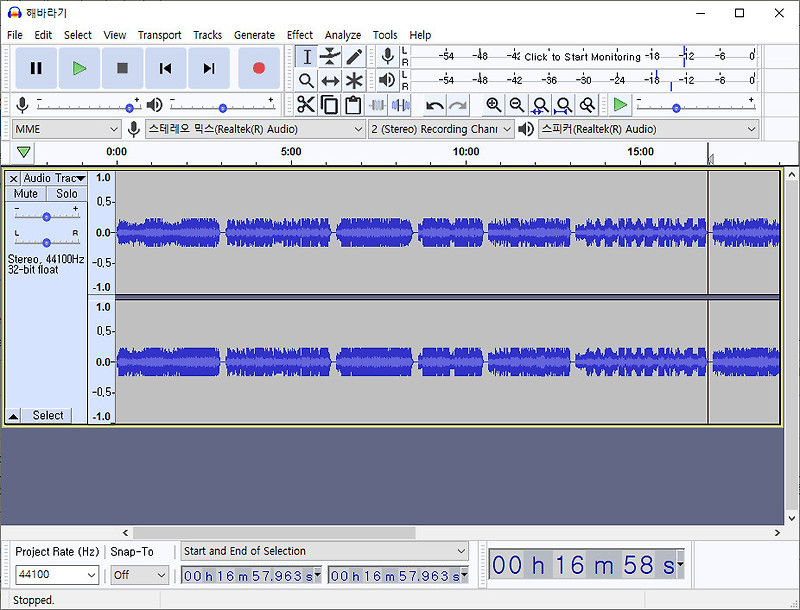Change the Snap-To setting from Off
This screenshot has width=800, height=610.
pyautogui.click(x=138, y=574)
